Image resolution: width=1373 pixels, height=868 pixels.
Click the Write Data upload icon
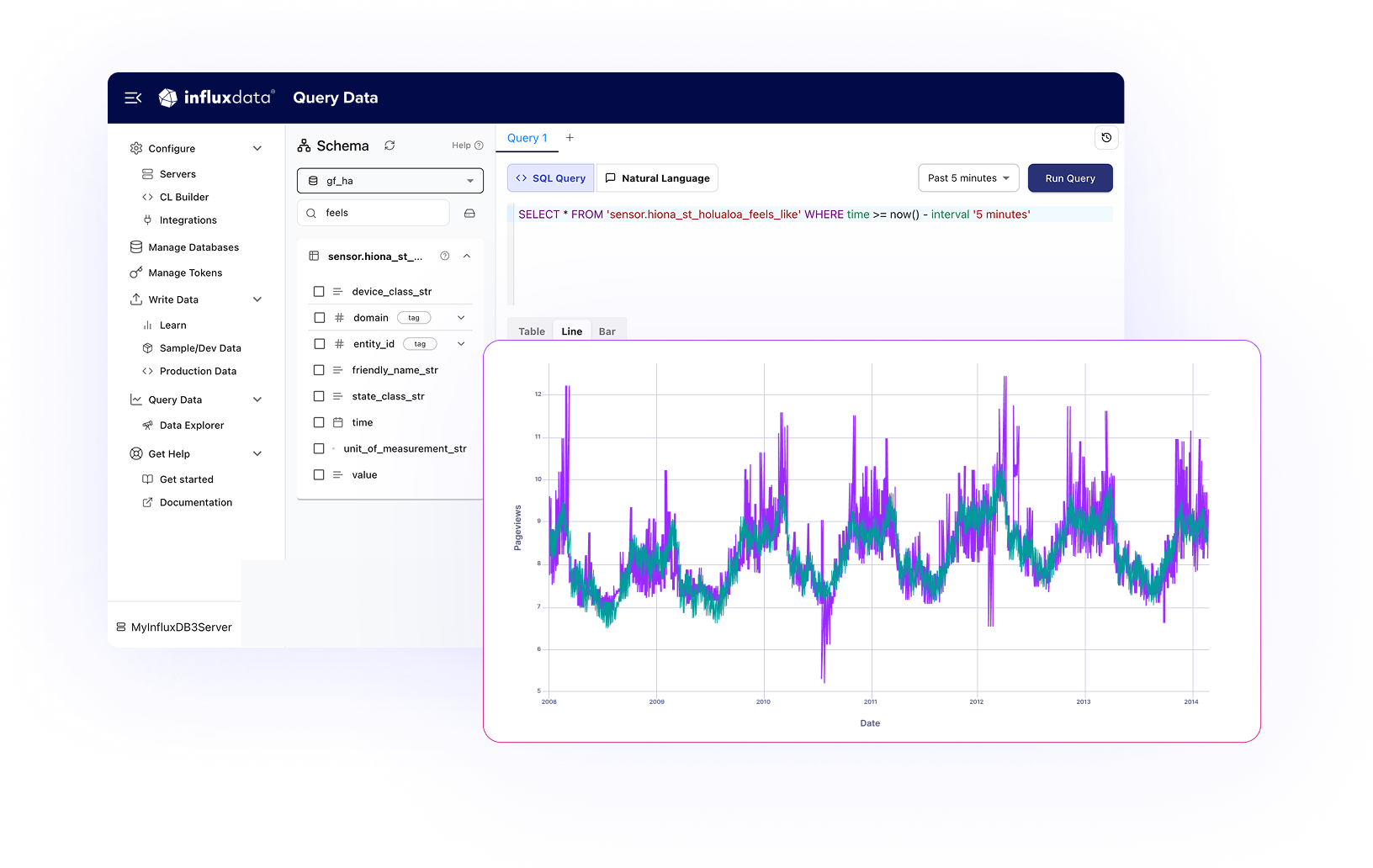click(136, 299)
